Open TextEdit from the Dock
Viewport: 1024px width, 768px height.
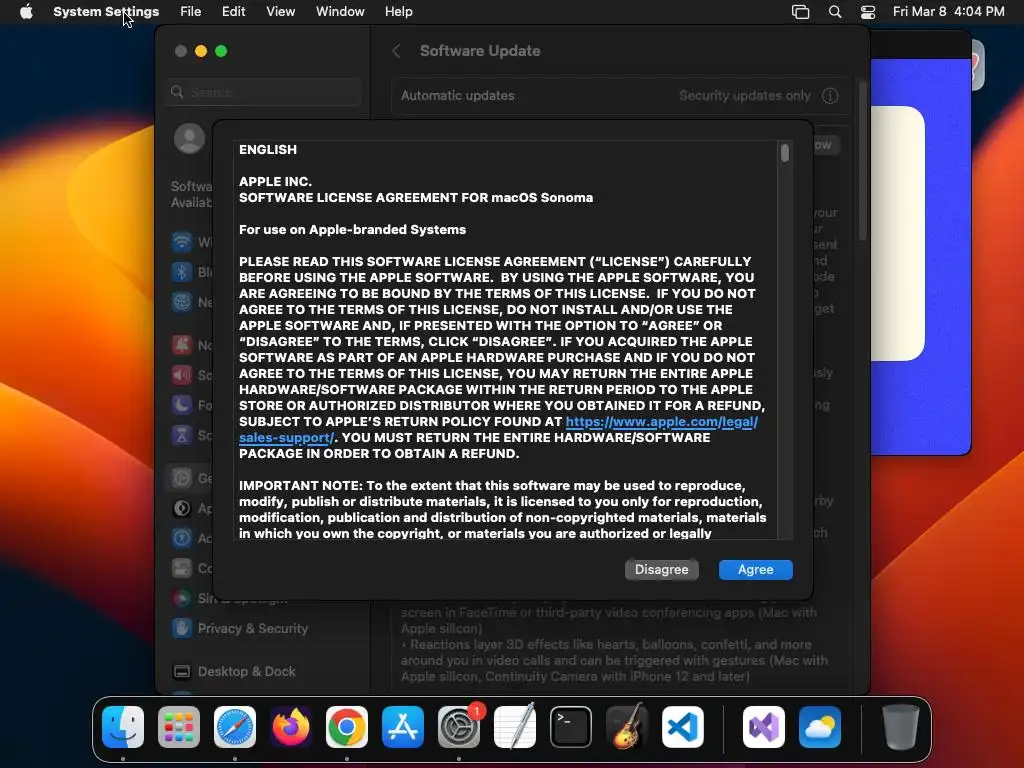coord(515,727)
